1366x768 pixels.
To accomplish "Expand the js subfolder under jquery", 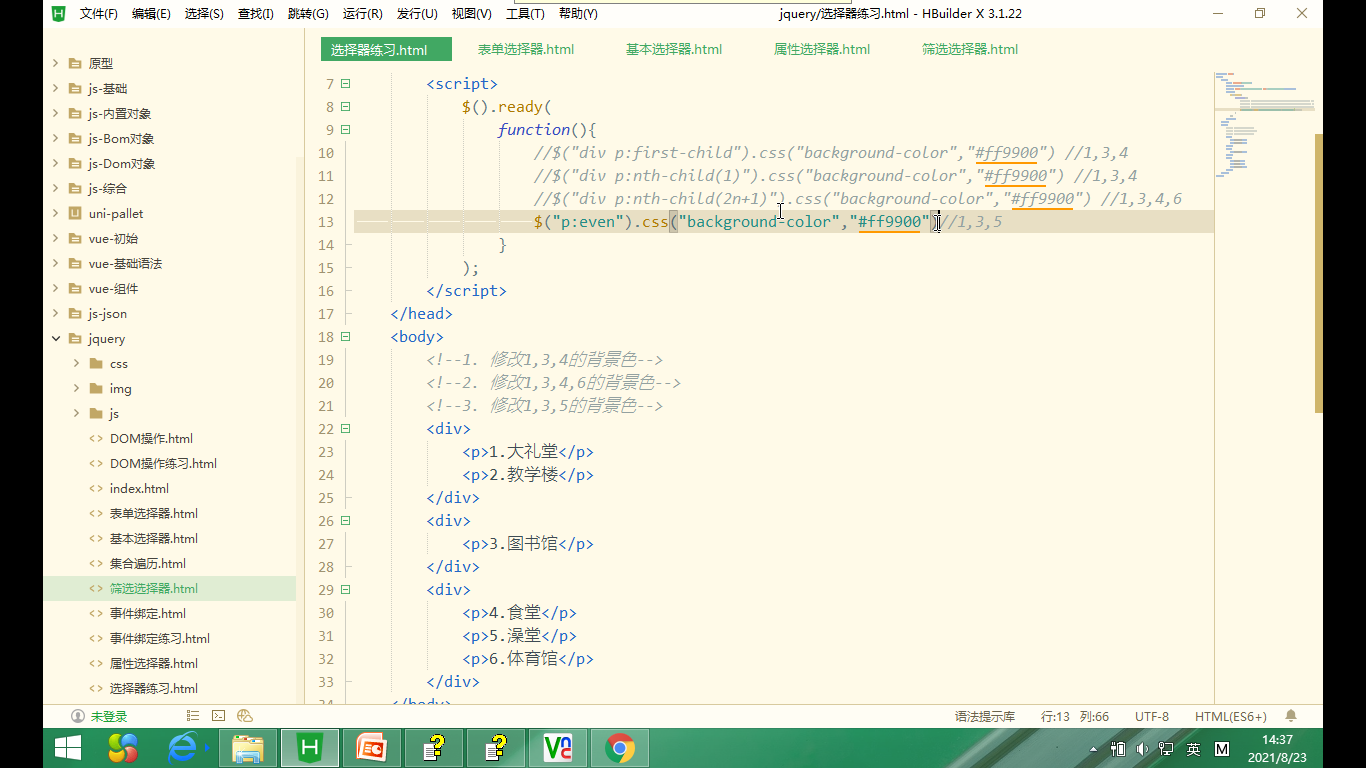I will pos(77,413).
